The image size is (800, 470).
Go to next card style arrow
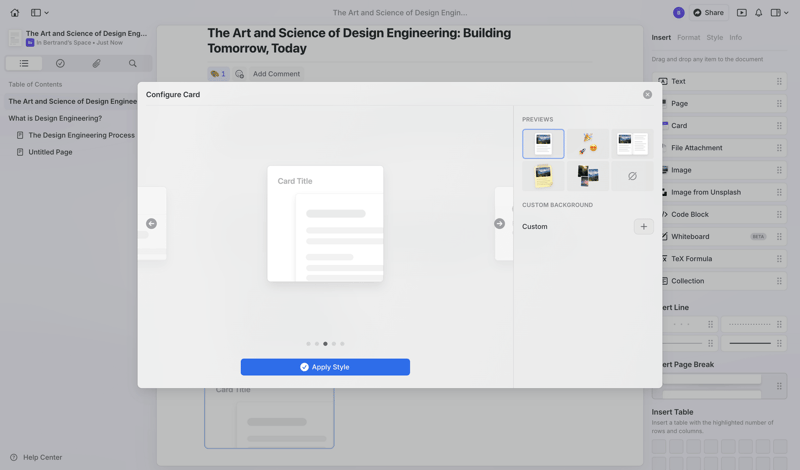click(x=499, y=224)
